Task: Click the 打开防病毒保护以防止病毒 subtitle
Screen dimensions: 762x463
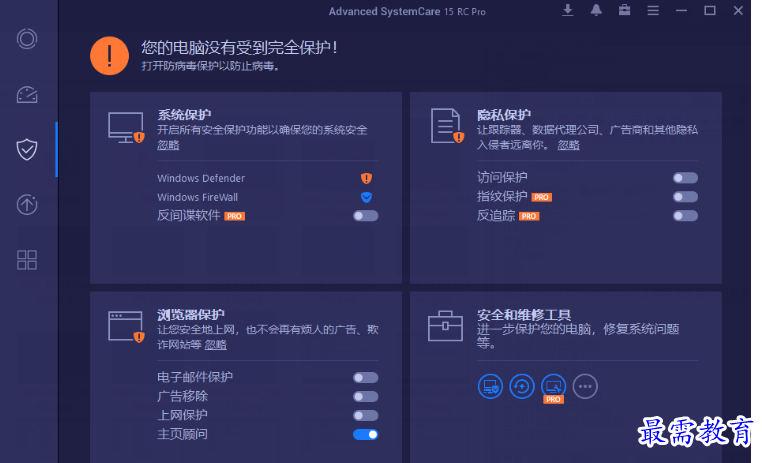Action: click(210, 66)
